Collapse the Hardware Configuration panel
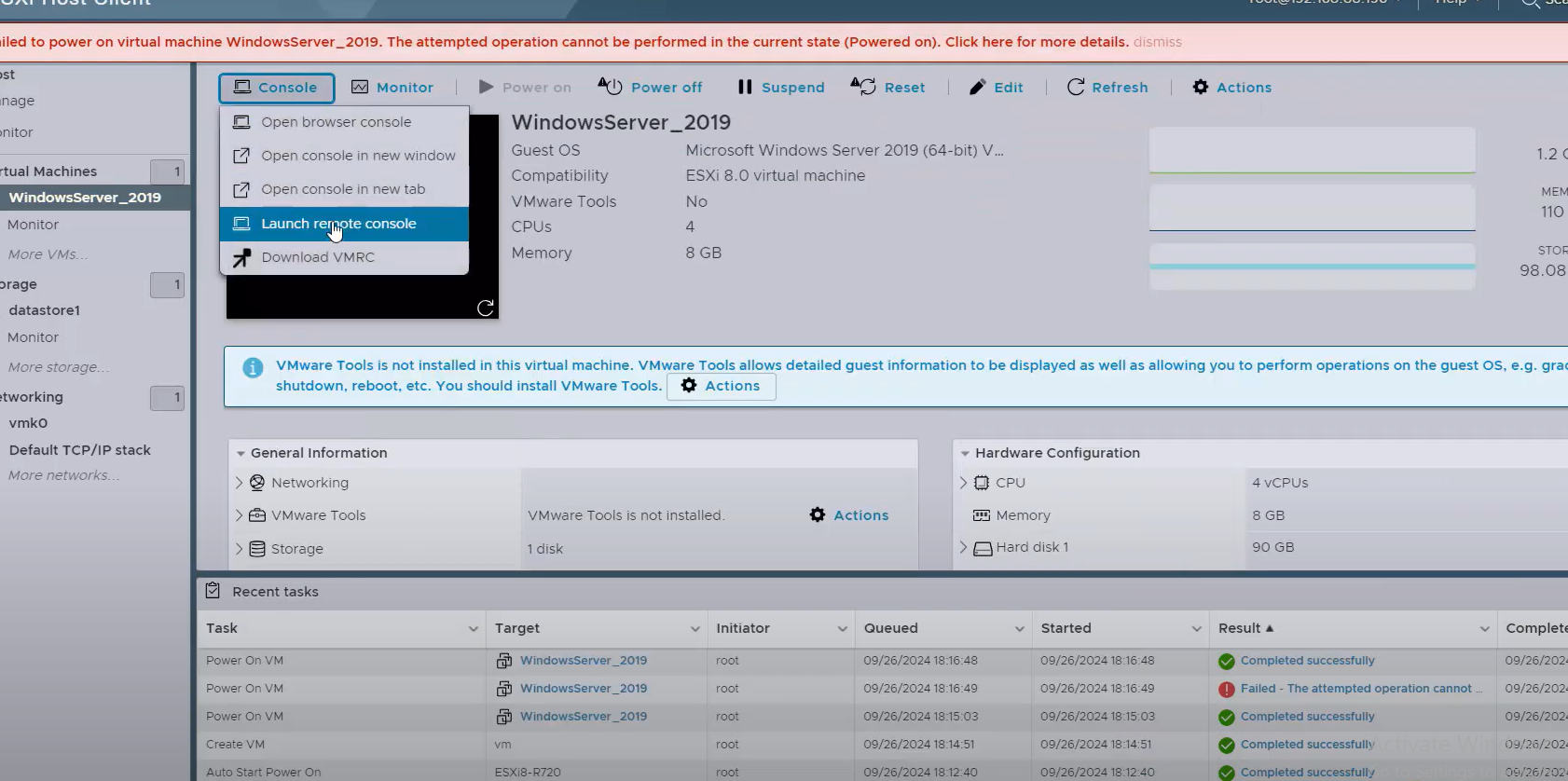This screenshot has height=781, width=1568. pos(965,454)
